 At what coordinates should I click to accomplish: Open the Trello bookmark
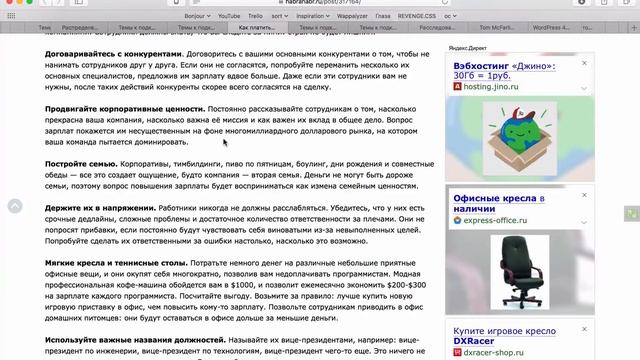pos(255,16)
